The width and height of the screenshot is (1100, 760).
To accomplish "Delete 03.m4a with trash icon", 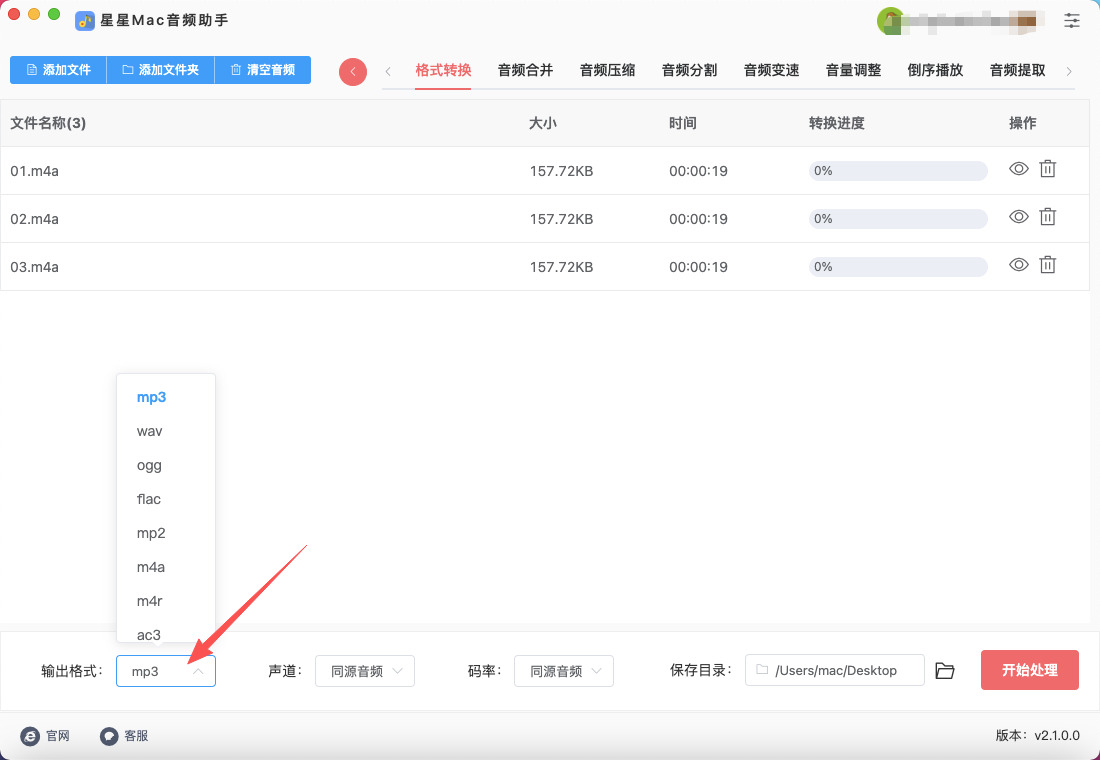I will coord(1047,265).
